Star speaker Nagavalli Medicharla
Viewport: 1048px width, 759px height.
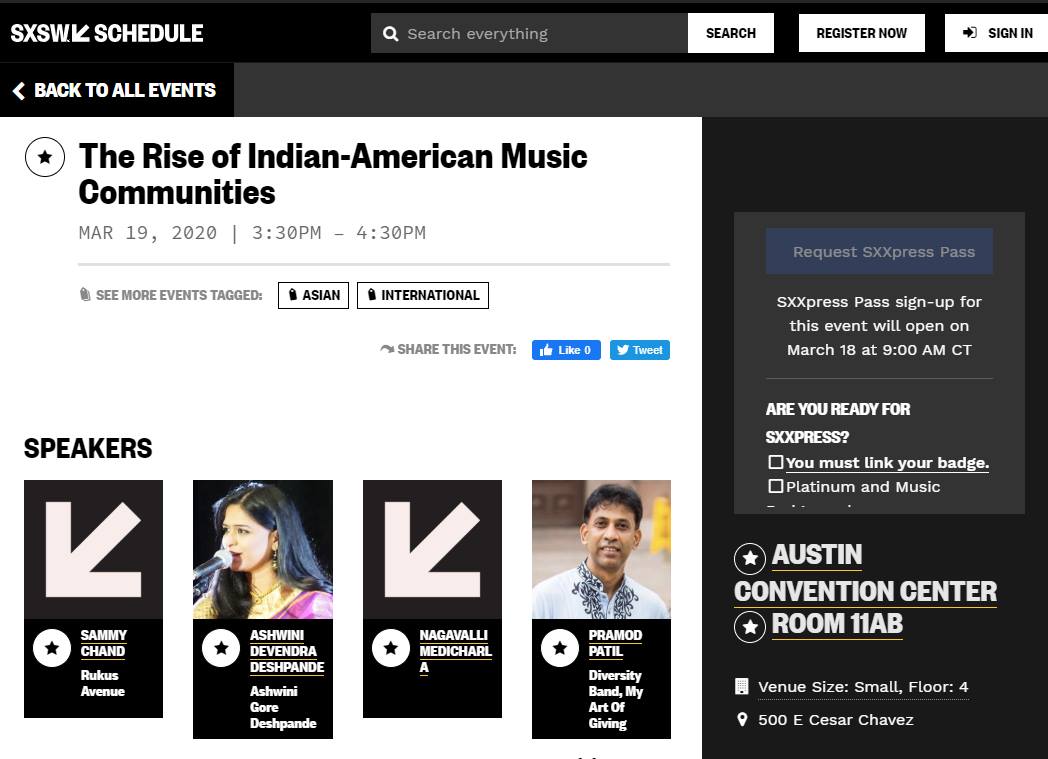tap(391, 648)
